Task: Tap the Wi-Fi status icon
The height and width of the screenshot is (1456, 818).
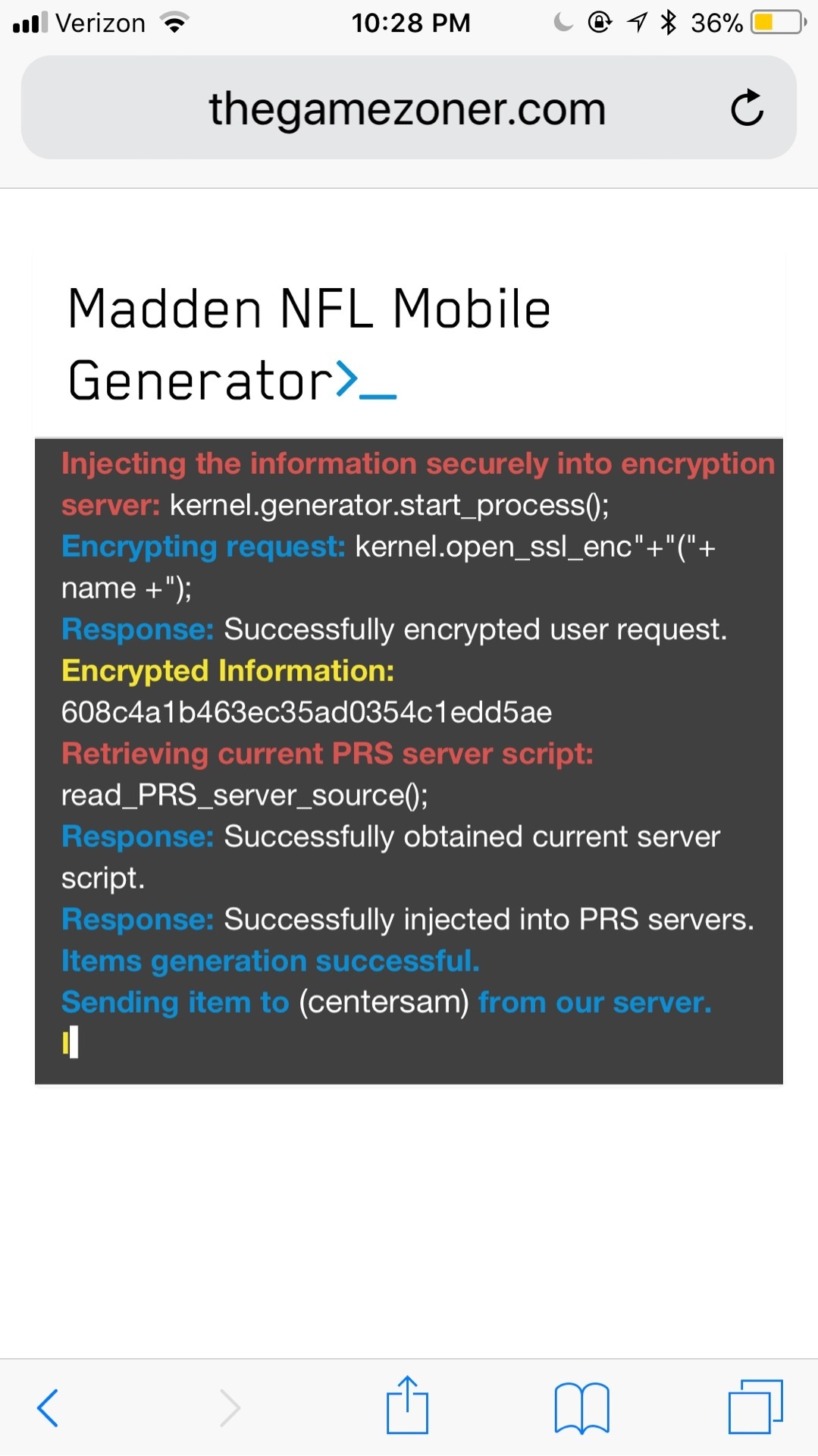Action: pos(174,24)
